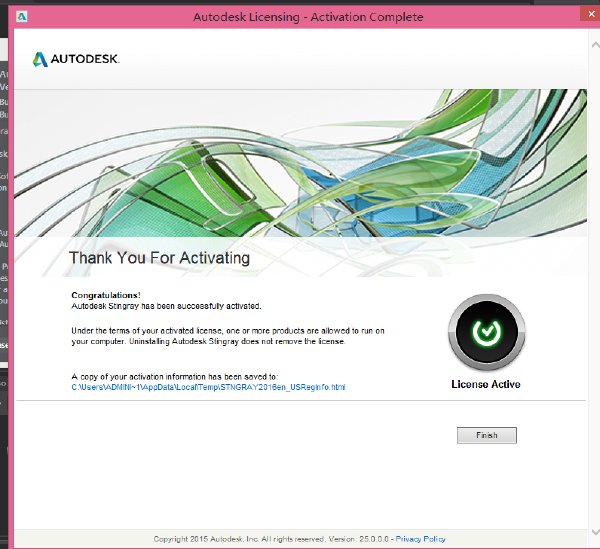Screen dimensions: 600x549
Task: Close the Autodesk Licensing window
Action: [590, 15]
